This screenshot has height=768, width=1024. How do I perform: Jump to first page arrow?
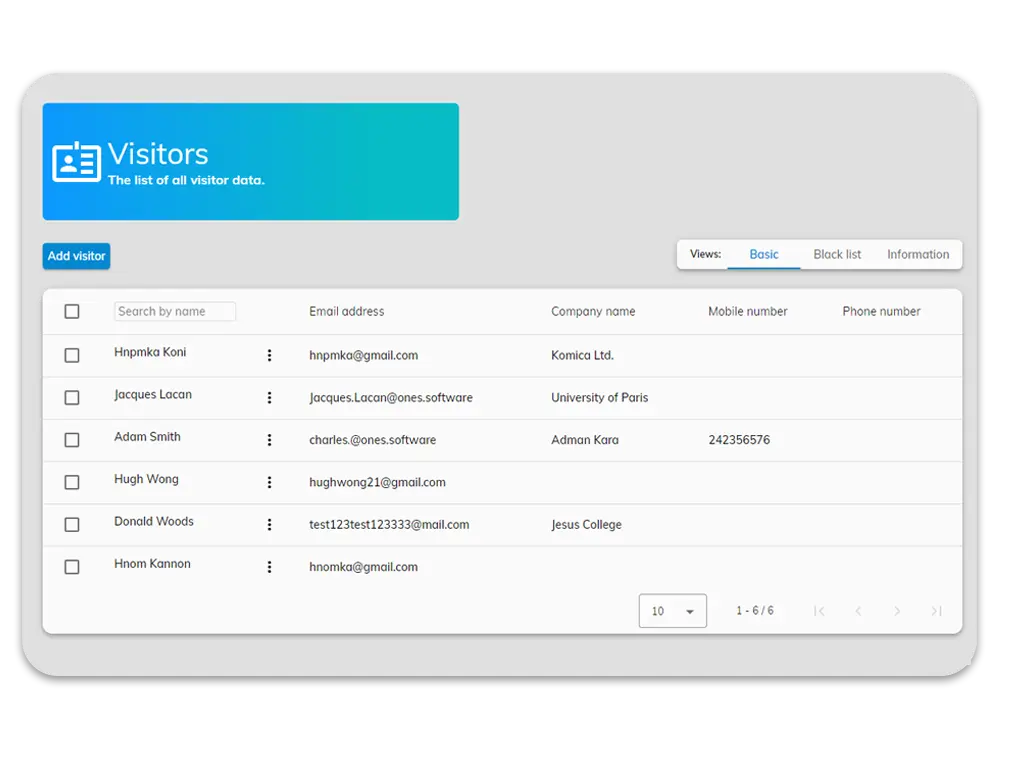(x=819, y=611)
